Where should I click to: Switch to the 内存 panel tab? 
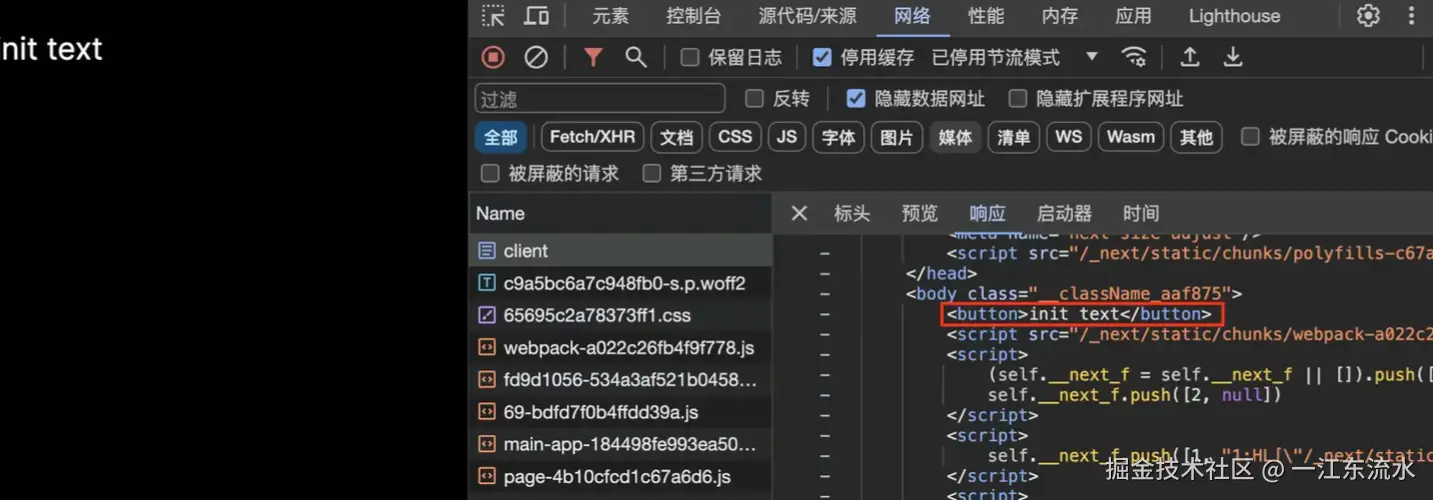click(x=1060, y=16)
